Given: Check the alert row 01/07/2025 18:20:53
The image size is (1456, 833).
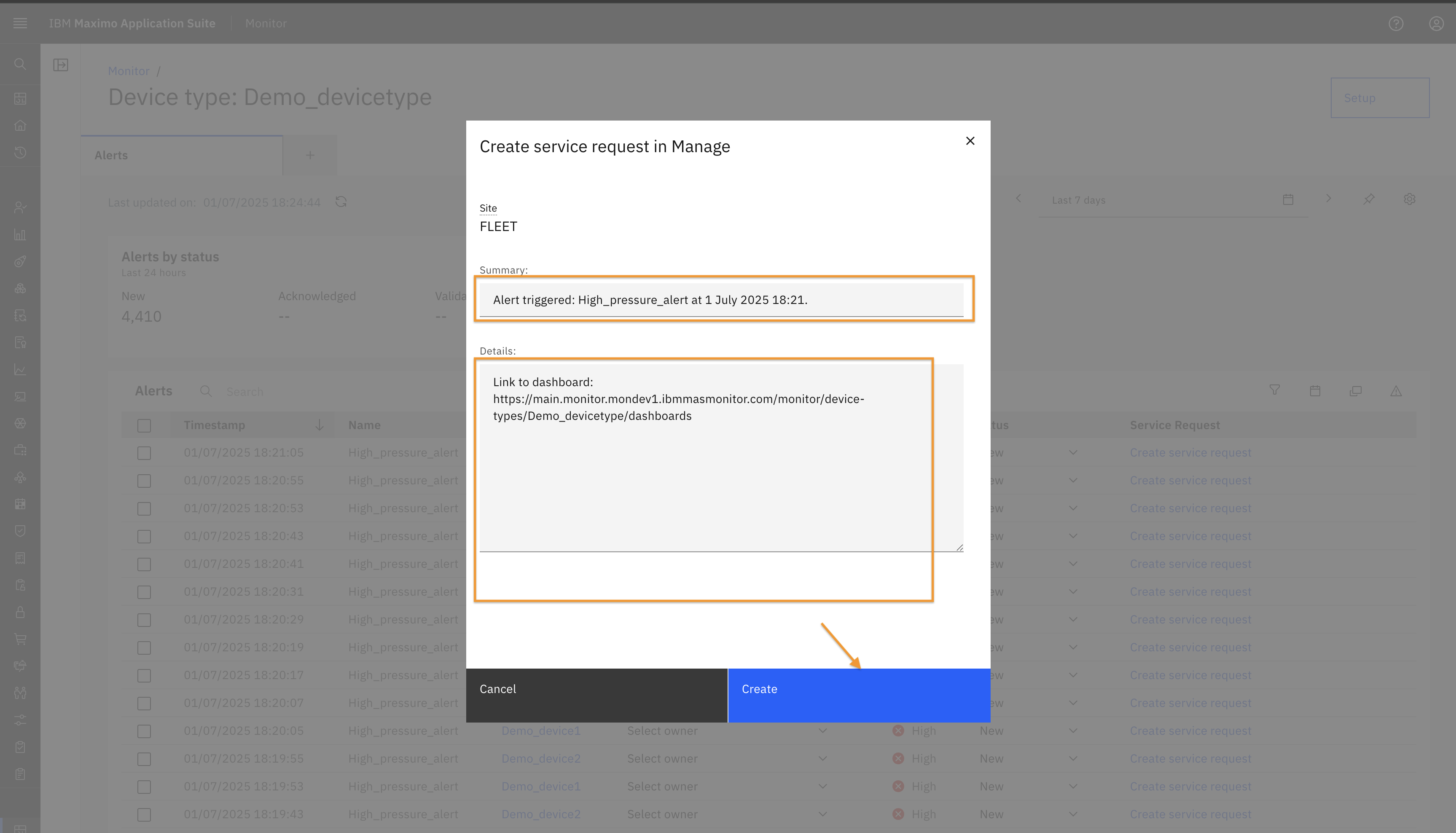Looking at the screenshot, I should click(x=144, y=508).
